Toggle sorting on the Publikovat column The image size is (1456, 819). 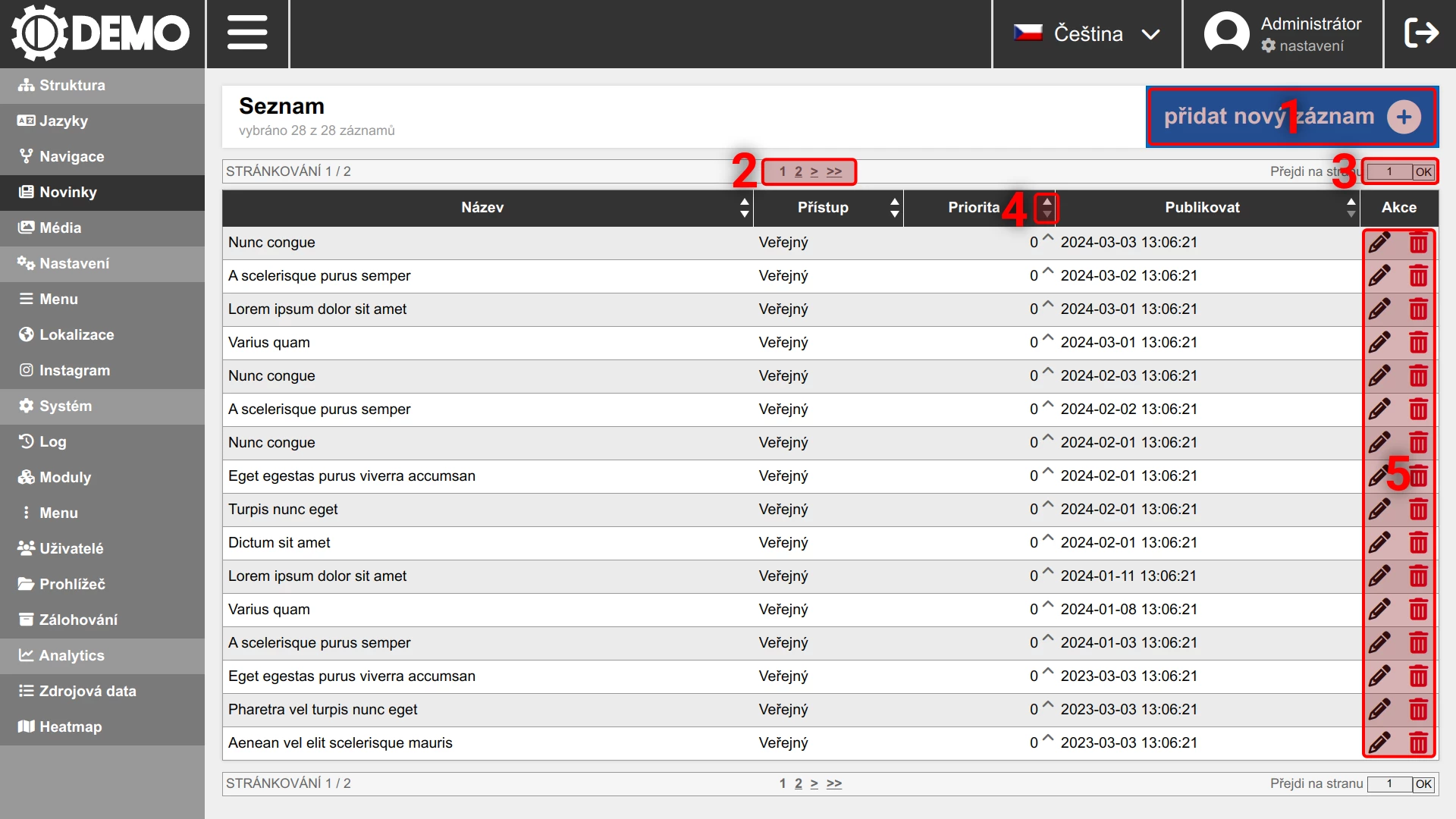[1351, 207]
